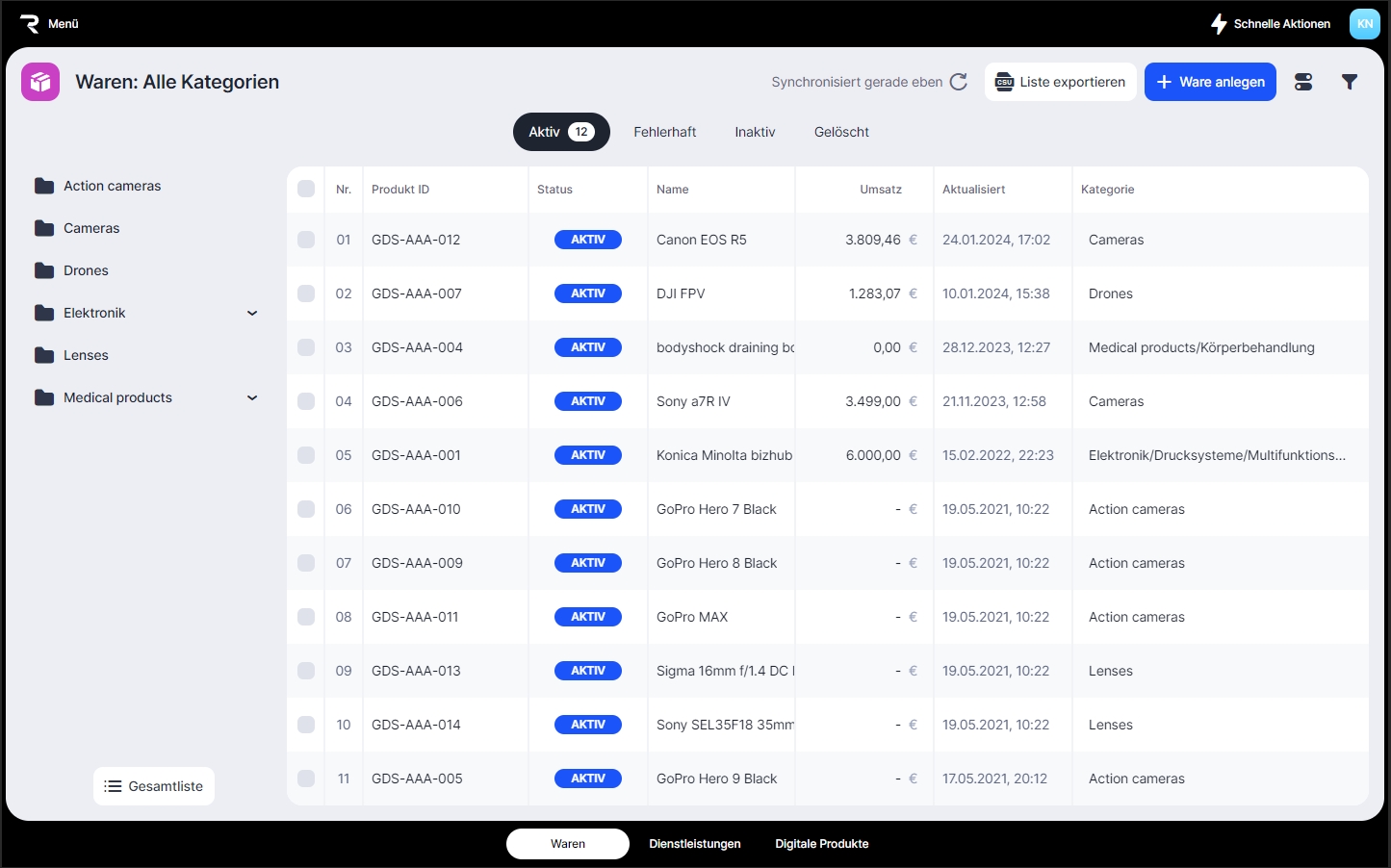The height and width of the screenshot is (868, 1391).
Task: Check the row 06 GoPro Hero 7 checkbox
Action: (306, 509)
